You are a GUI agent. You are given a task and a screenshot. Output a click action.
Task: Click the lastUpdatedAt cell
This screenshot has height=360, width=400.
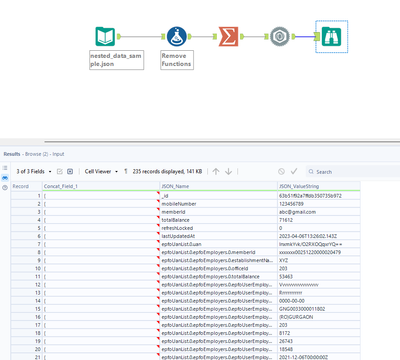[x=219, y=236]
